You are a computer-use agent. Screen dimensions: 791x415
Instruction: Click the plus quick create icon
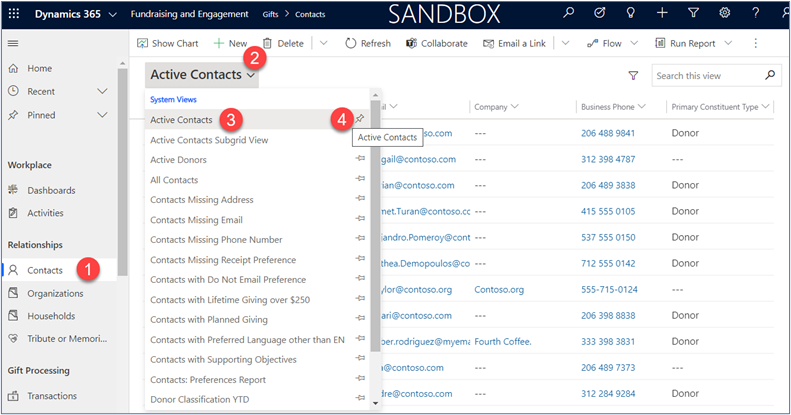(x=663, y=14)
